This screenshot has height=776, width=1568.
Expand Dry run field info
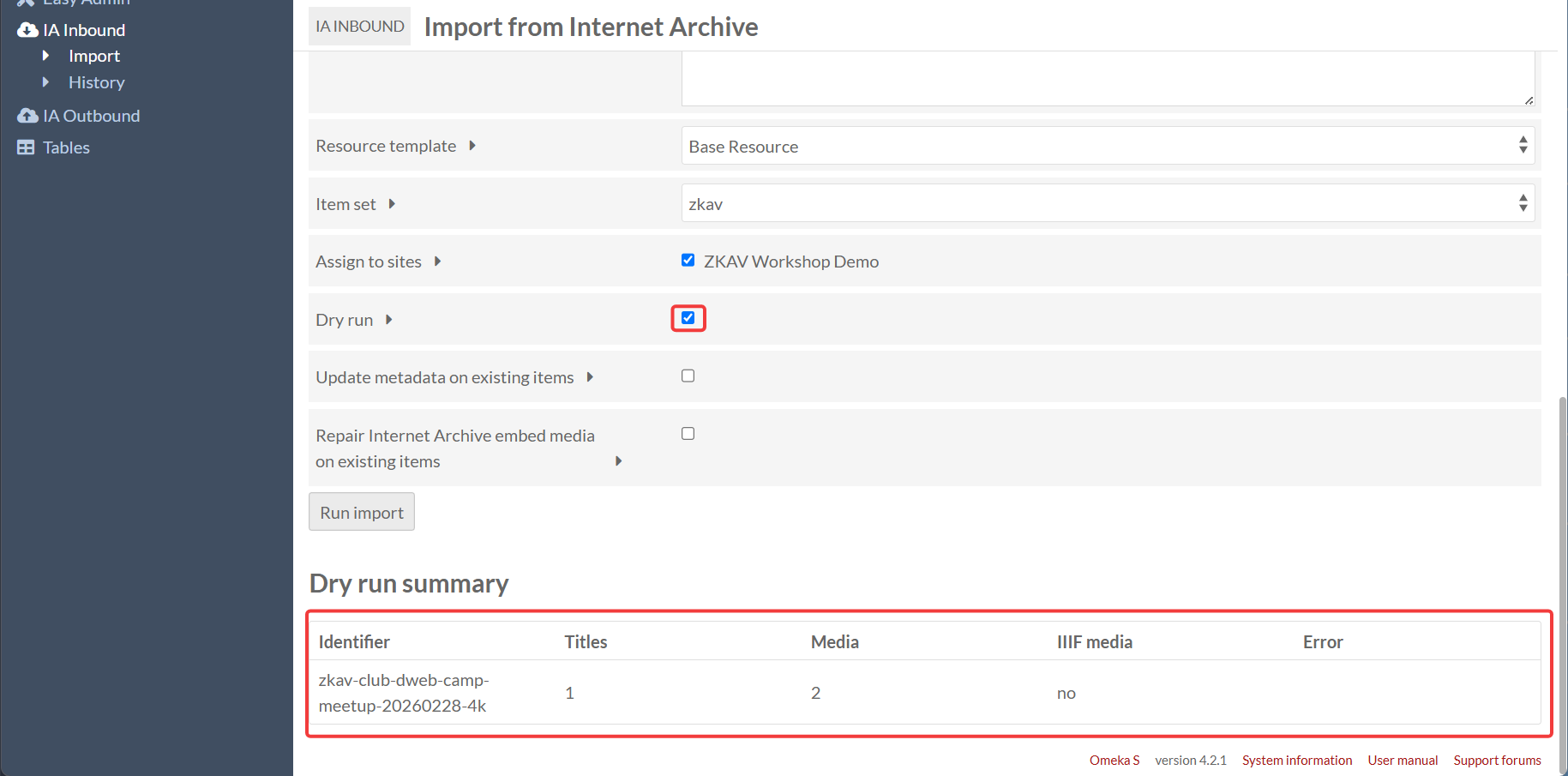click(389, 320)
